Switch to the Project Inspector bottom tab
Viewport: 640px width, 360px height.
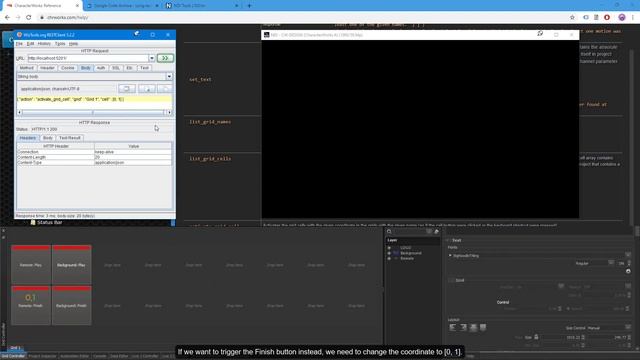pyautogui.click(x=42, y=356)
